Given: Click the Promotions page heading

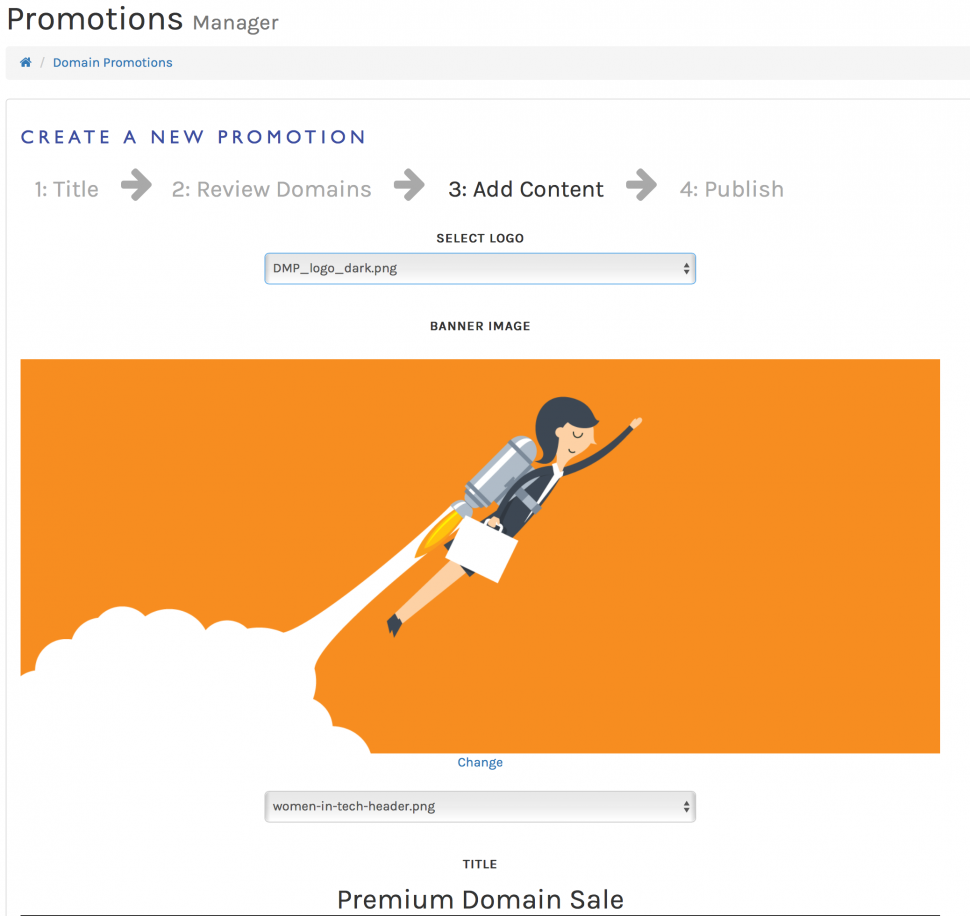Looking at the screenshot, I should [95, 18].
